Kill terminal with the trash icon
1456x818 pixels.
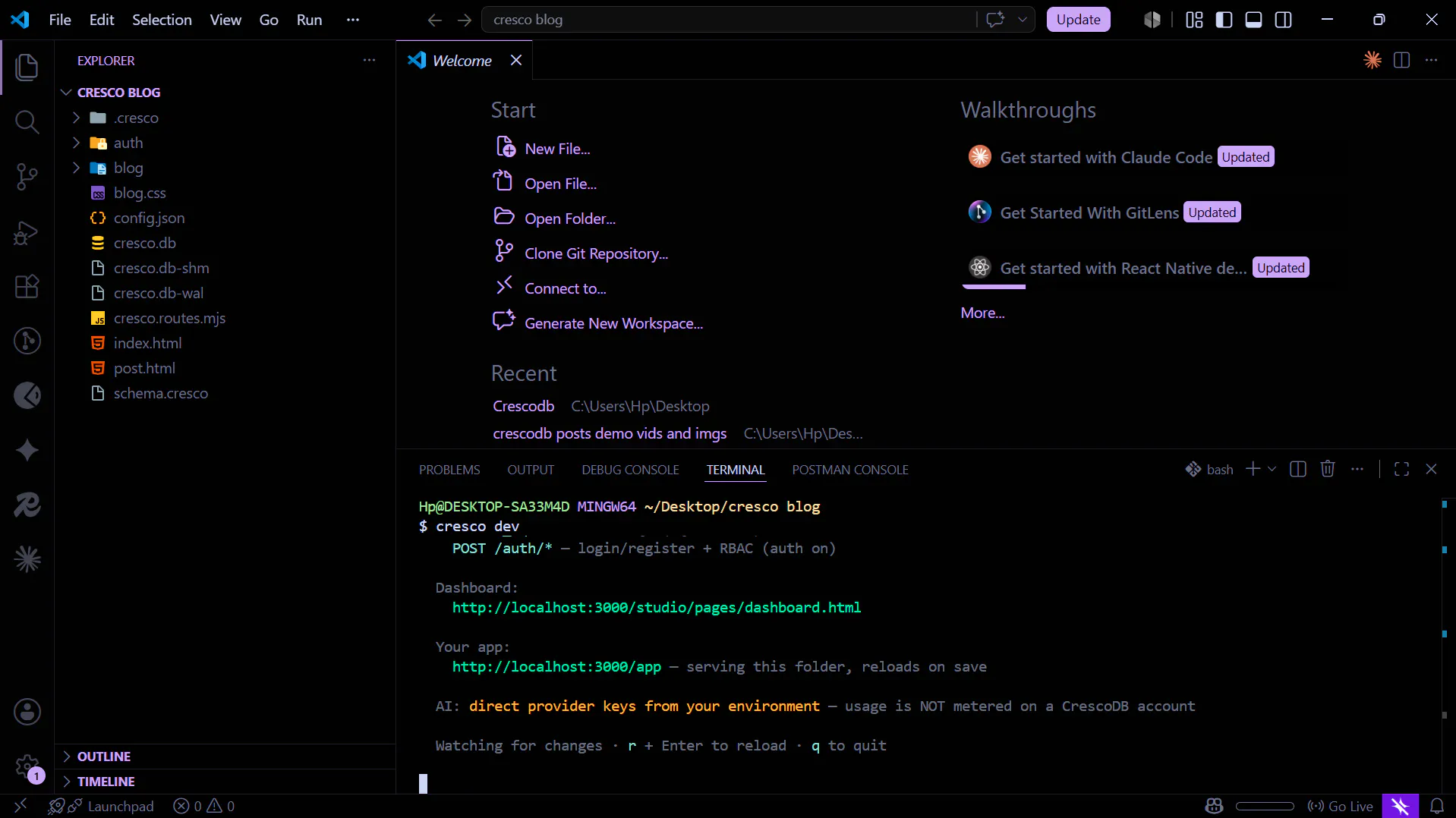[1328, 469]
